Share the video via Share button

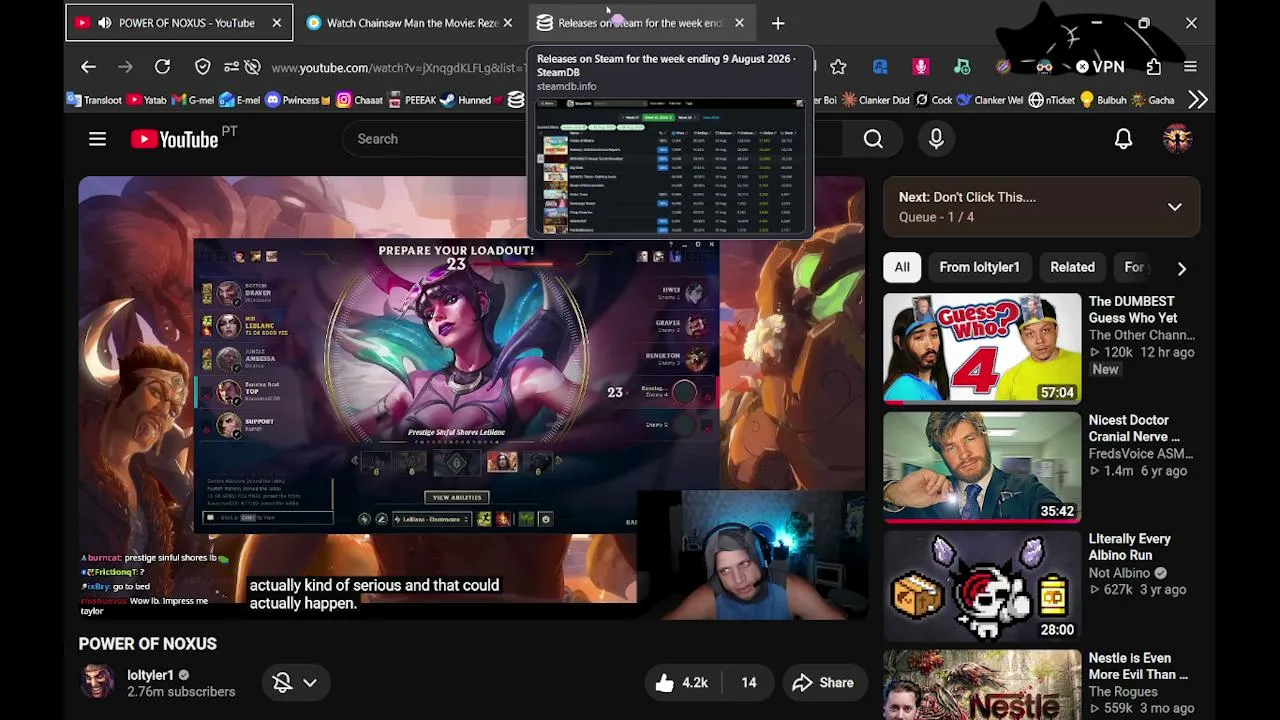823,683
